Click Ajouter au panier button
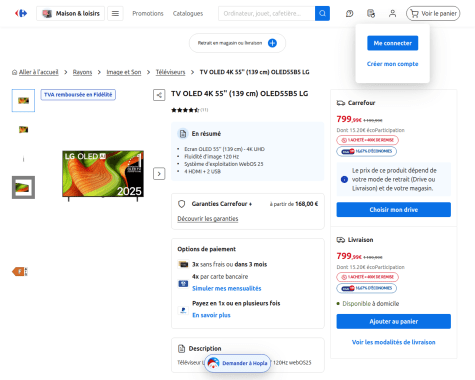475x380 pixels. (x=394, y=321)
